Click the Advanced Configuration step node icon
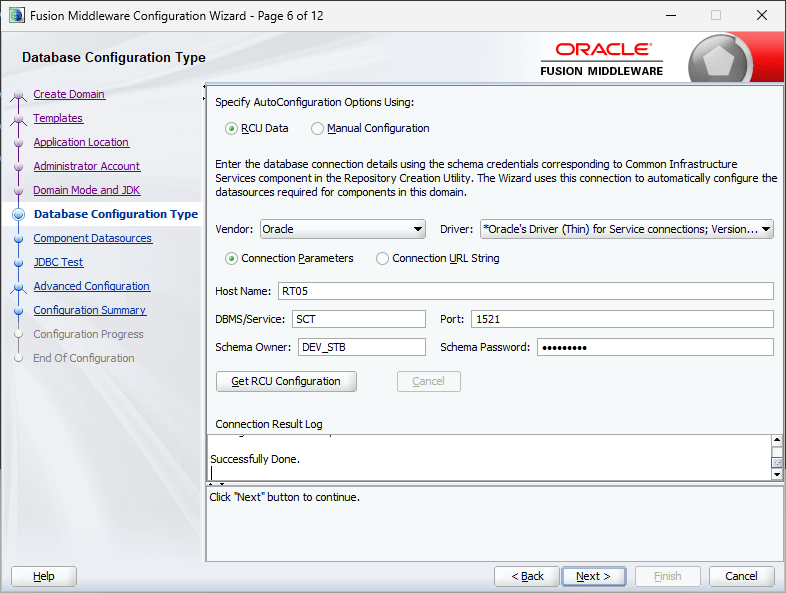Screen dimensions: 786x593 pos(19,288)
